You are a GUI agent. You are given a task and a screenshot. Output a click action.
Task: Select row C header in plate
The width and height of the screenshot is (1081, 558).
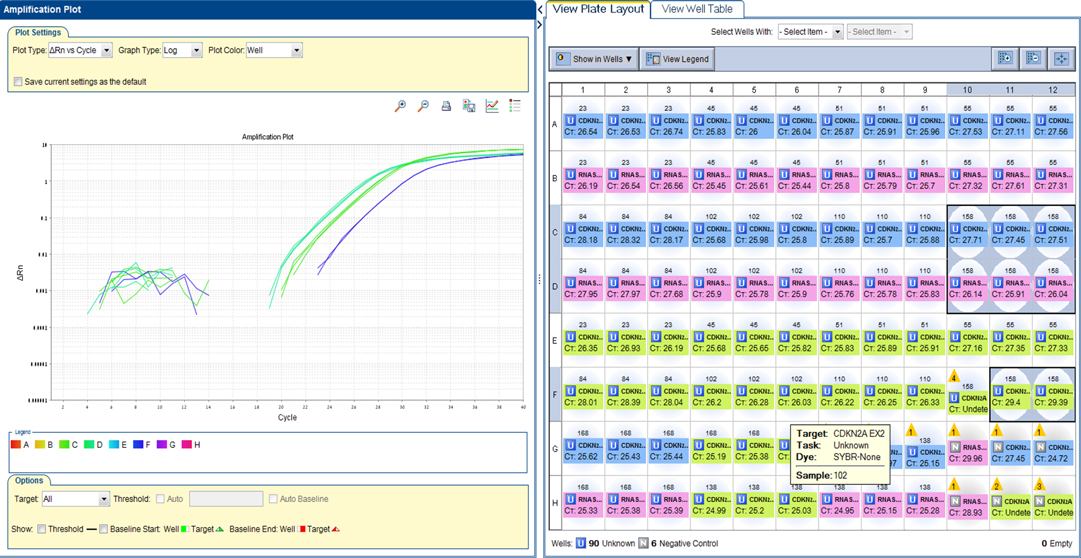[556, 232]
